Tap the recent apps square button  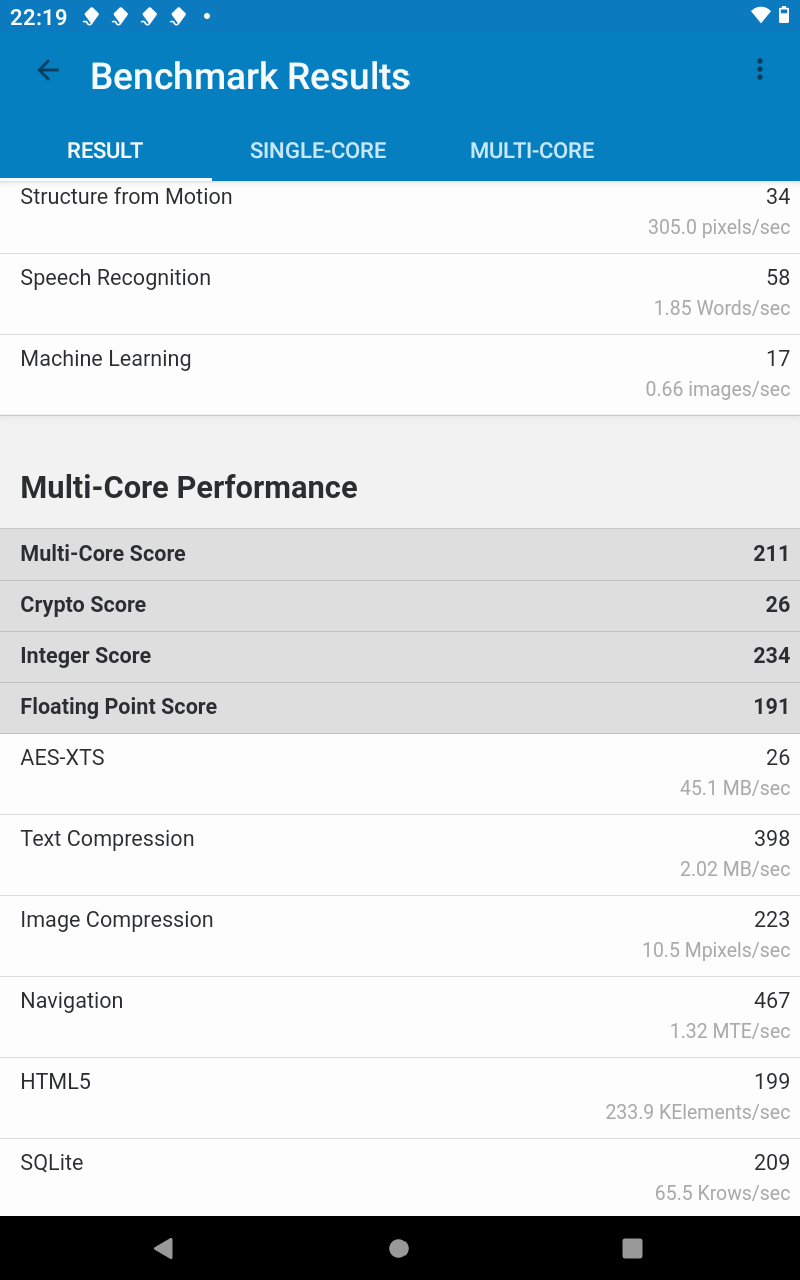click(x=632, y=1248)
